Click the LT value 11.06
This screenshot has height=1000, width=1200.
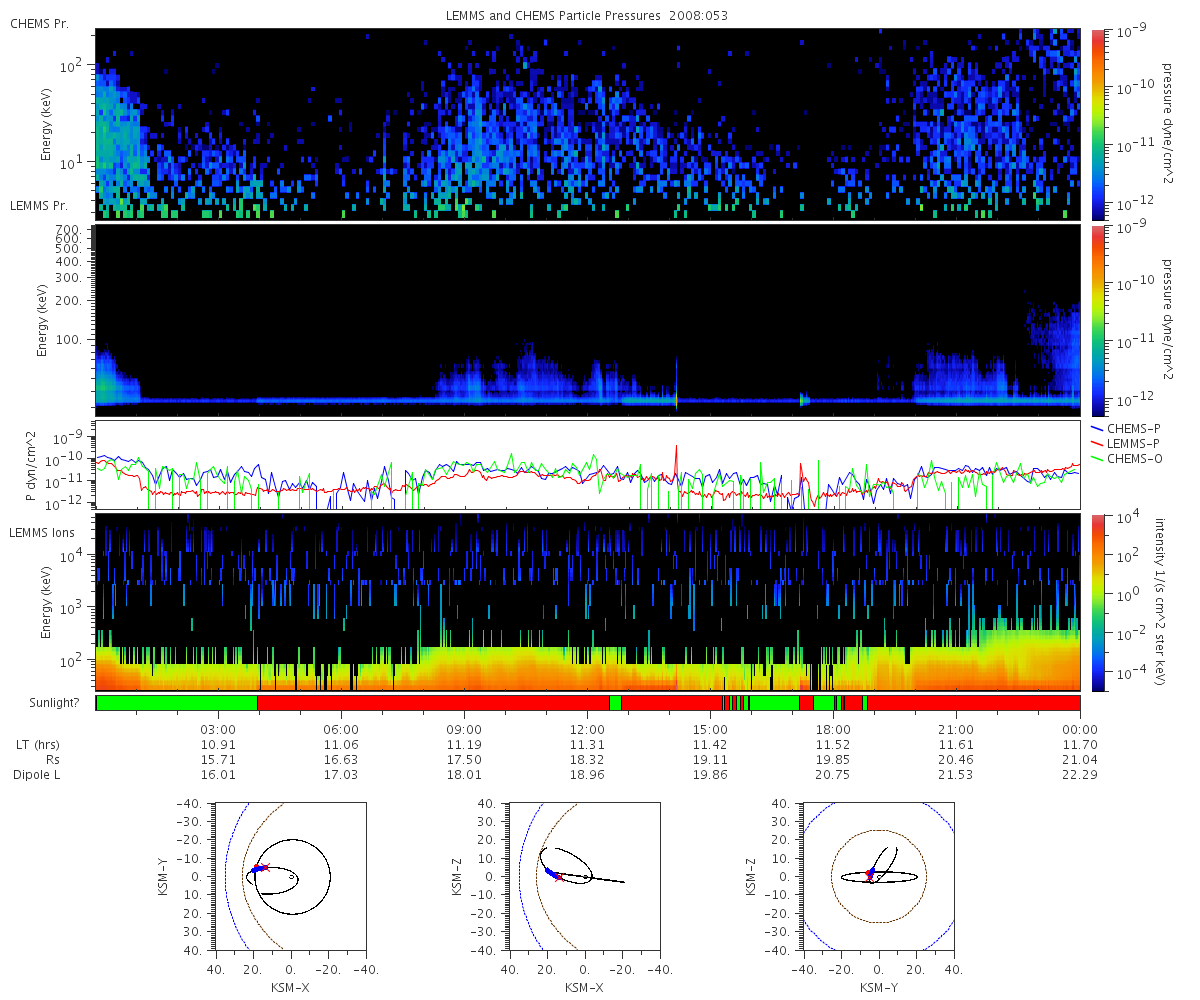[x=341, y=745]
